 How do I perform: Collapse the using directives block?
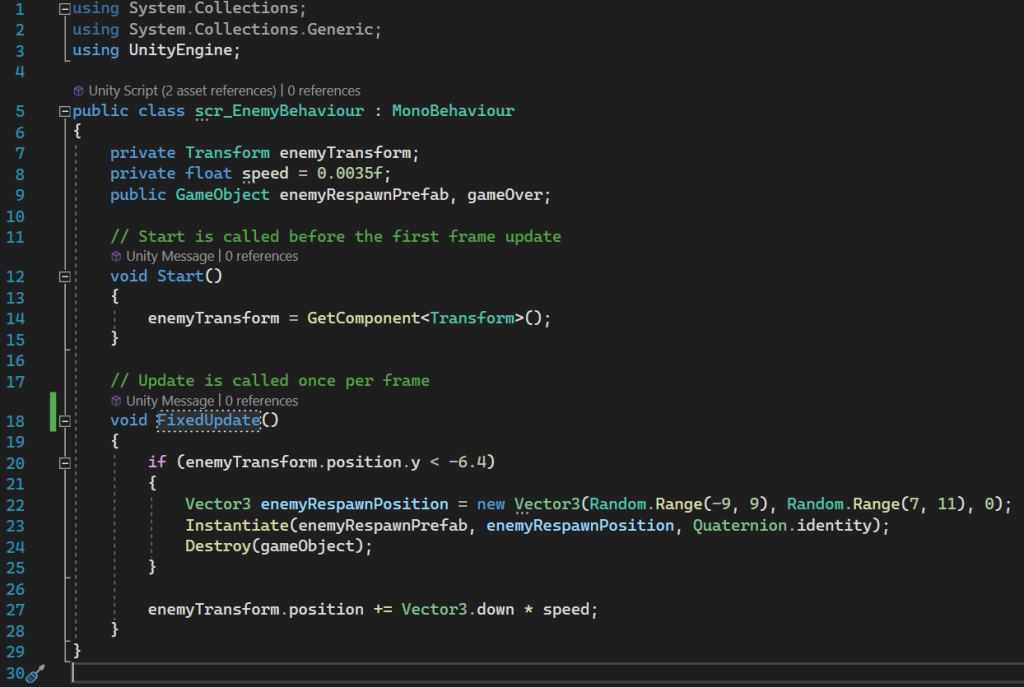coord(65,8)
